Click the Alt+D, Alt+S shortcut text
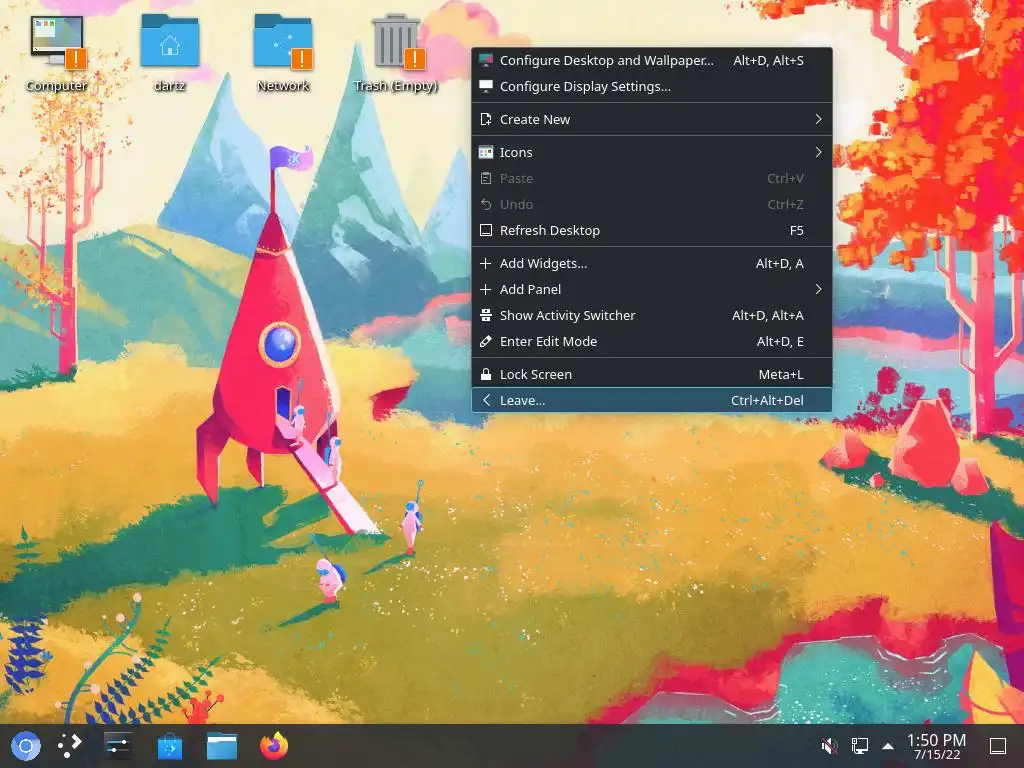The height and width of the screenshot is (768, 1024). click(x=768, y=61)
